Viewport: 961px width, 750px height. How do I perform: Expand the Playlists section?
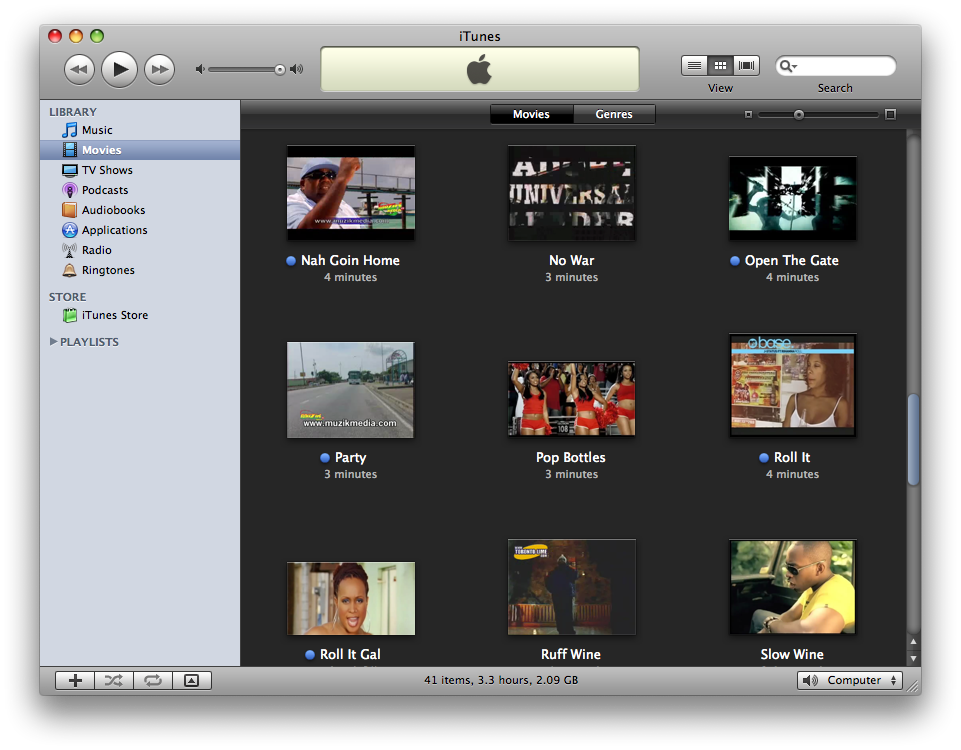(x=54, y=342)
